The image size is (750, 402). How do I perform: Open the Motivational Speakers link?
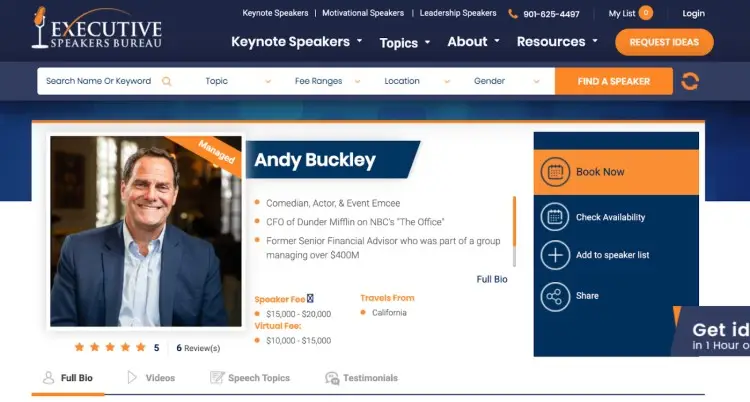click(363, 13)
